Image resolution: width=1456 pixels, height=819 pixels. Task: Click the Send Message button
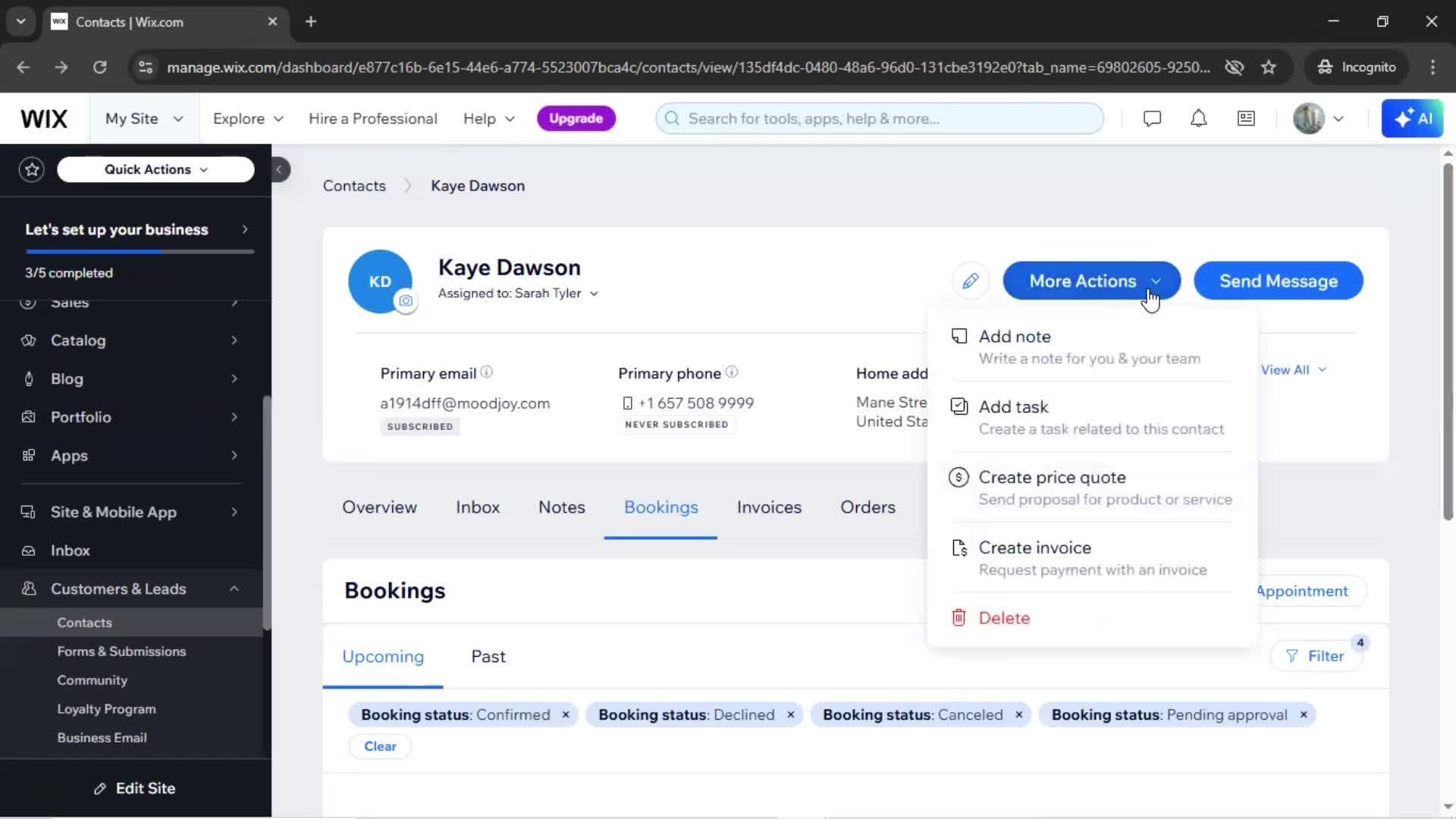click(x=1279, y=281)
